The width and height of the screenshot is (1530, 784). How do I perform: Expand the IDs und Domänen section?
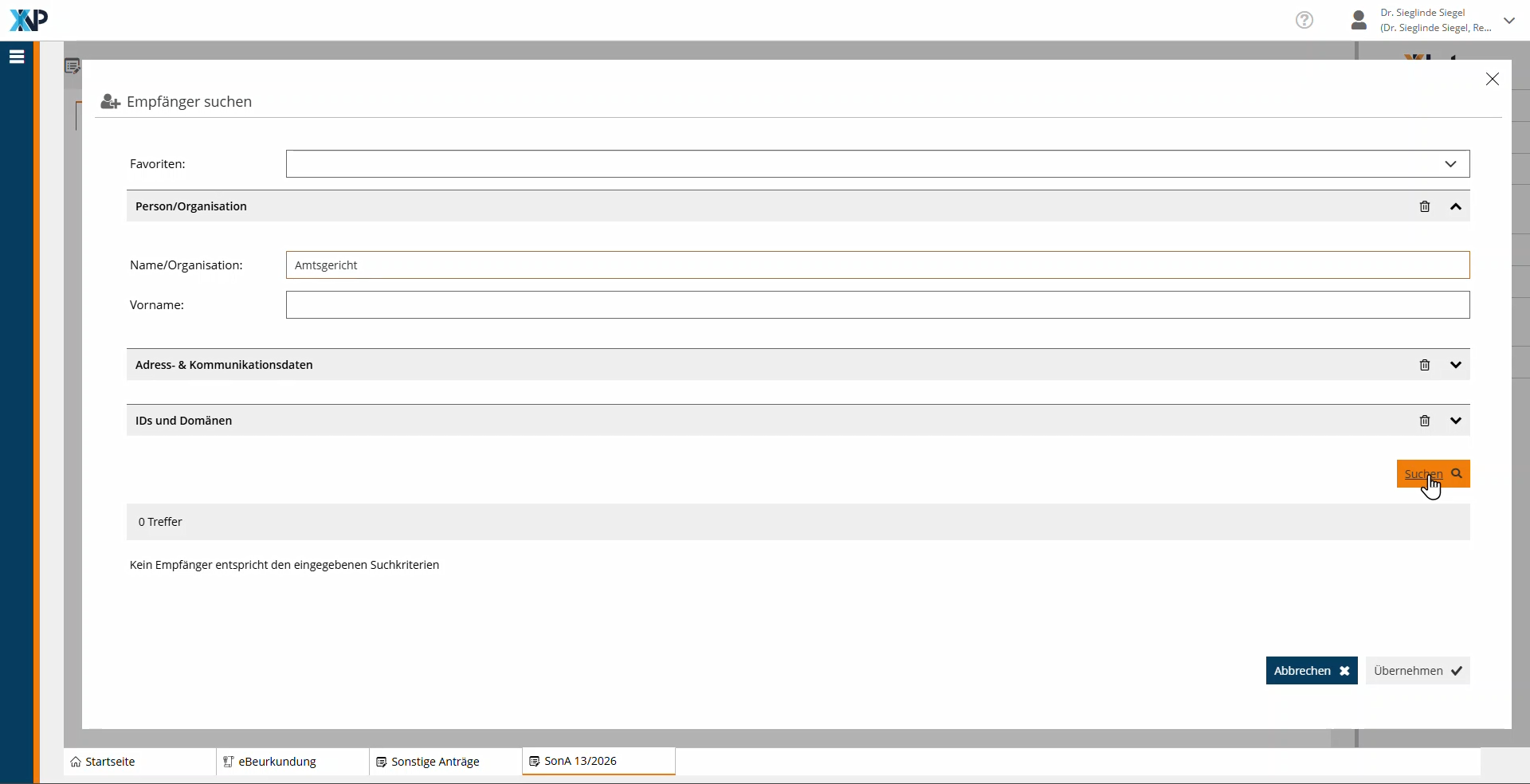point(1456,421)
